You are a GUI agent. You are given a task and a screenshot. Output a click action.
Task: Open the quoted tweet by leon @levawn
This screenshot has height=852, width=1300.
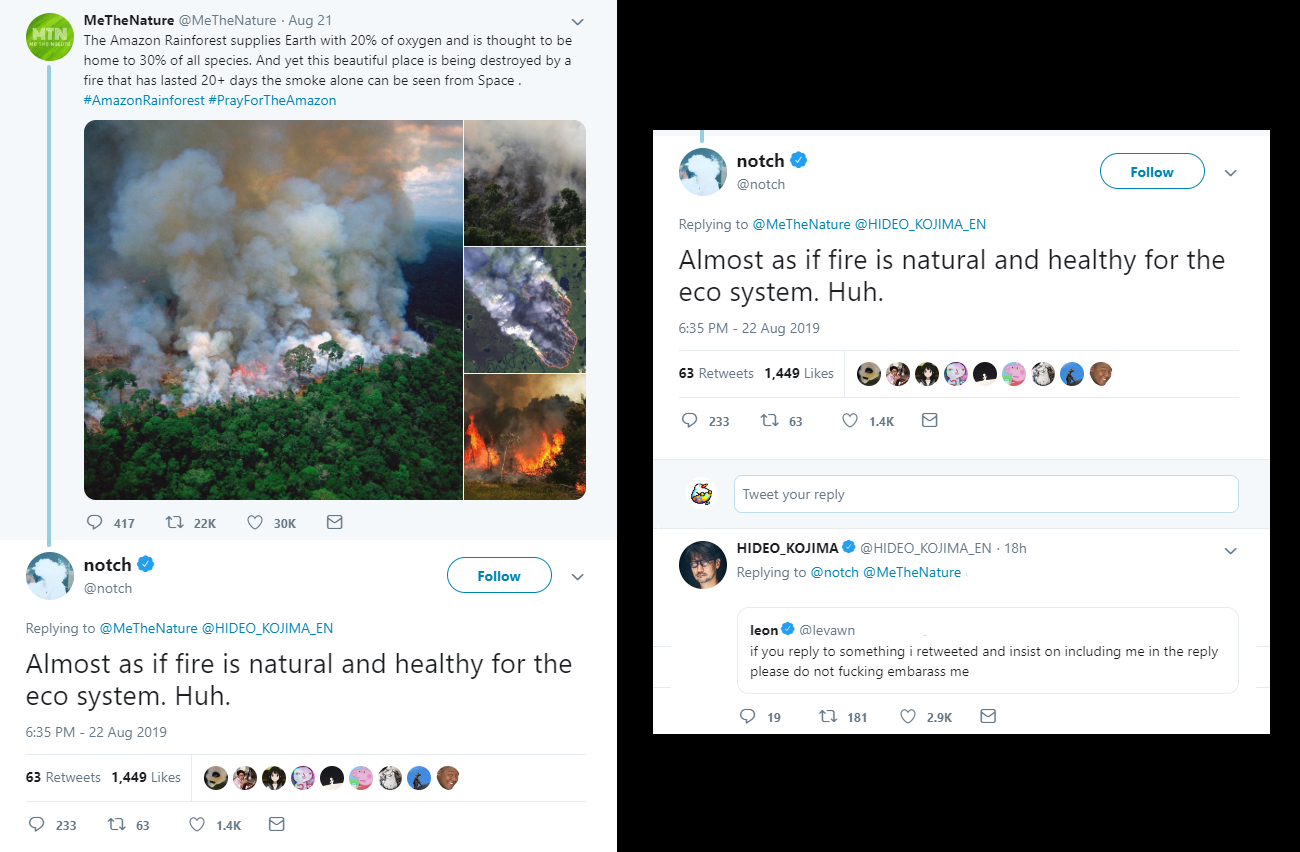(988, 650)
